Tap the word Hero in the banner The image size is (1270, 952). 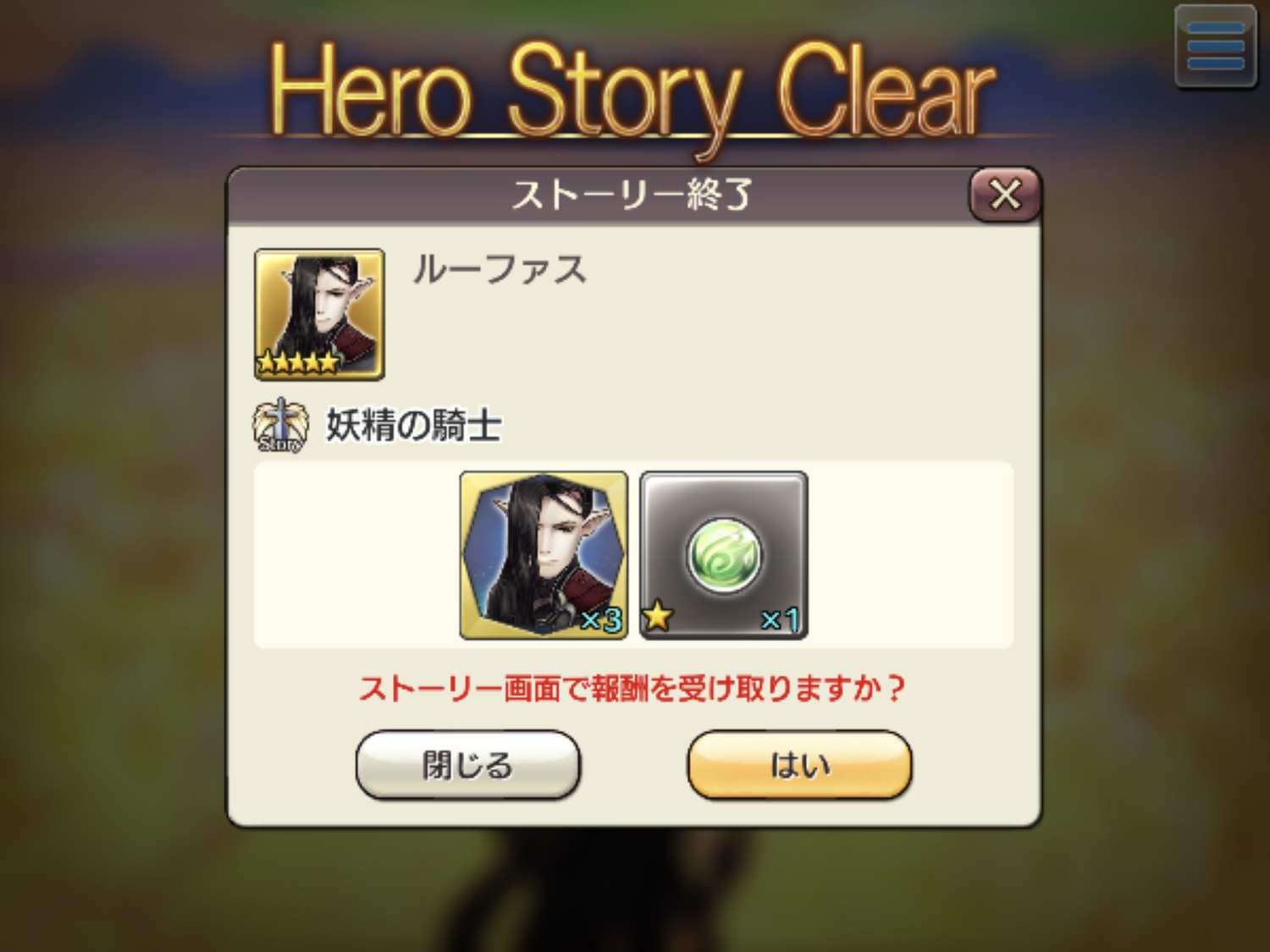(x=370, y=91)
